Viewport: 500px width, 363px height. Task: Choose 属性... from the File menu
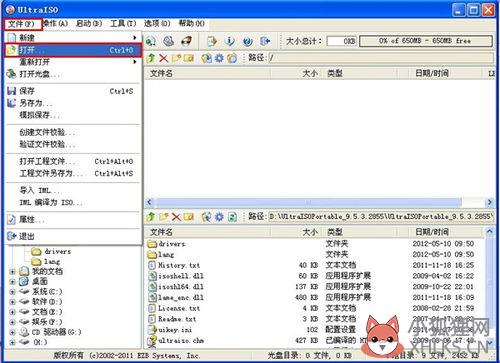click(x=73, y=219)
